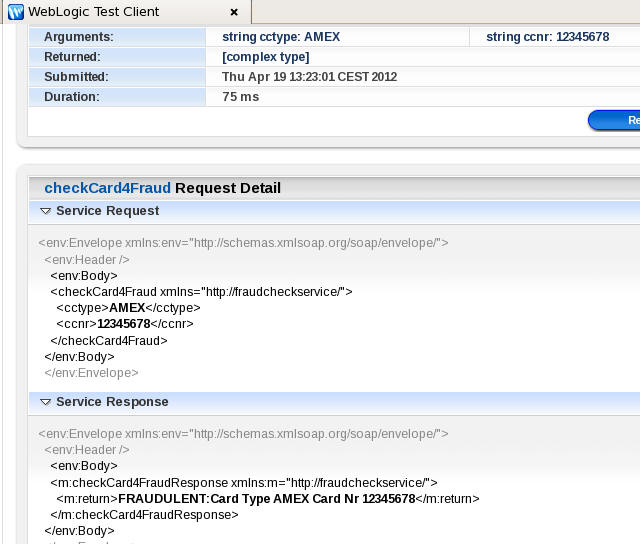Click the 75 ms duration value
This screenshot has height=544, width=640.
click(240, 97)
